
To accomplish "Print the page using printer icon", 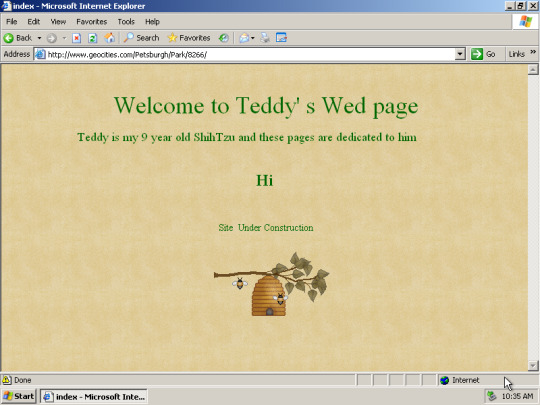I will pyautogui.click(x=265, y=38).
